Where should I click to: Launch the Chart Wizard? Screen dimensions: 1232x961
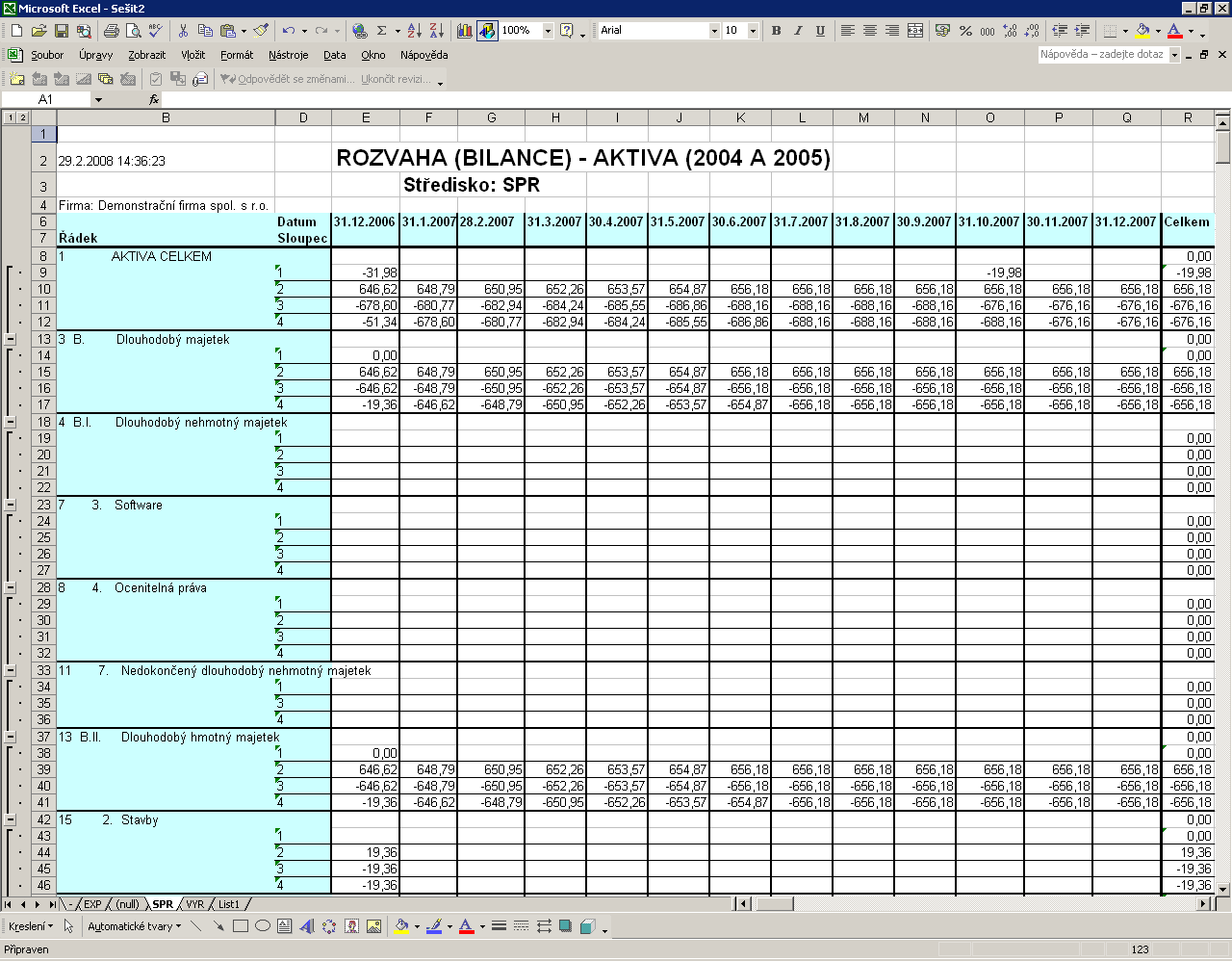pos(465,31)
